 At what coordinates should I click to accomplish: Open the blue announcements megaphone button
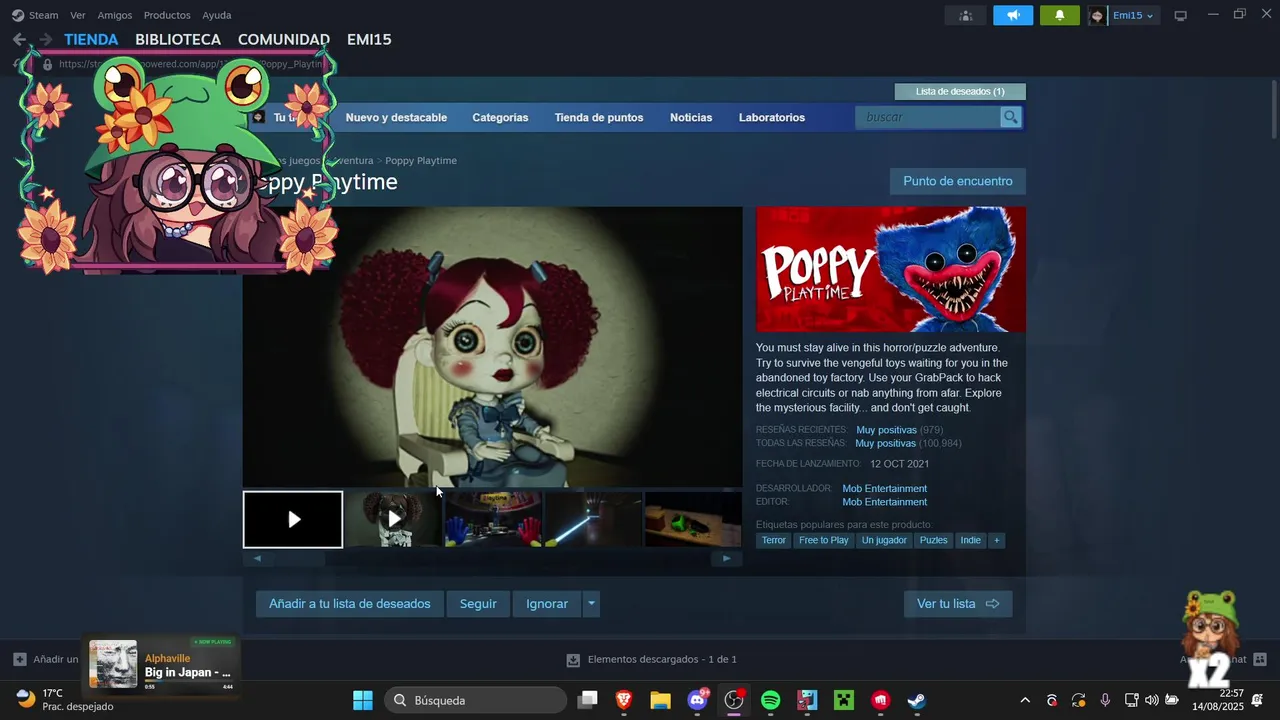[x=1013, y=15]
